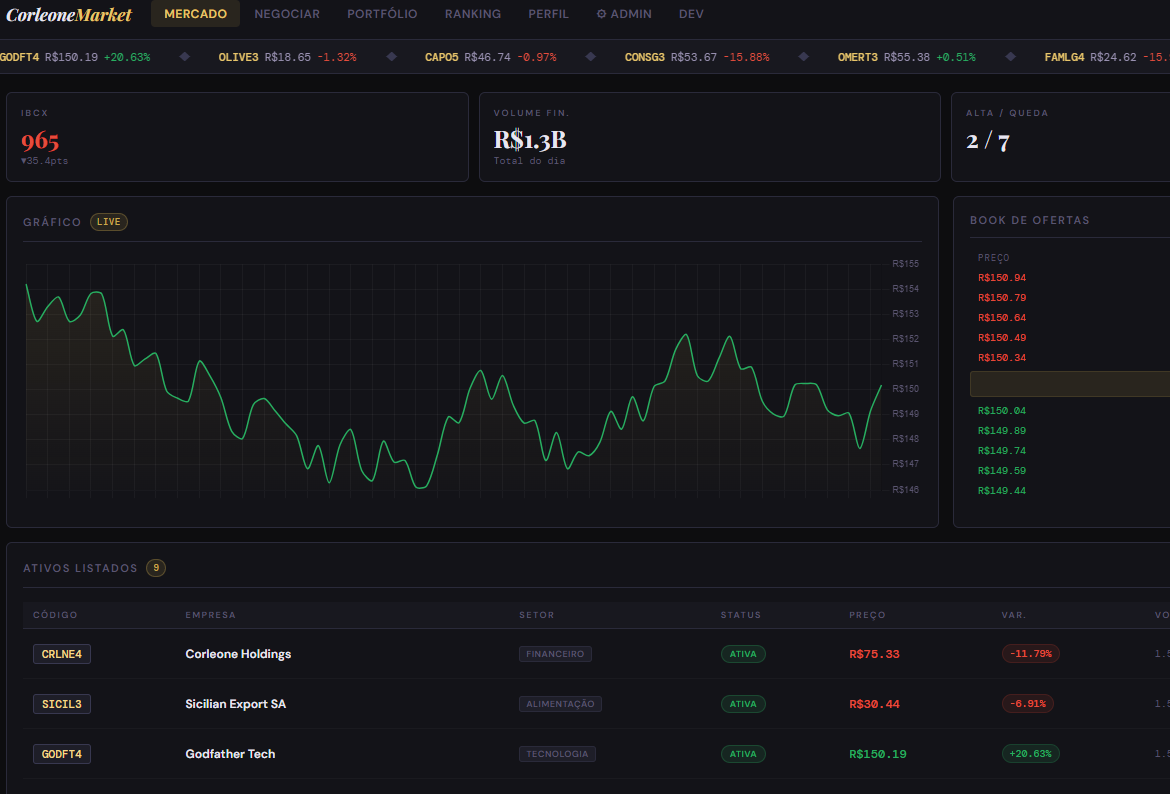Open the Portfólio tab
This screenshot has height=794, width=1170.
coord(382,13)
